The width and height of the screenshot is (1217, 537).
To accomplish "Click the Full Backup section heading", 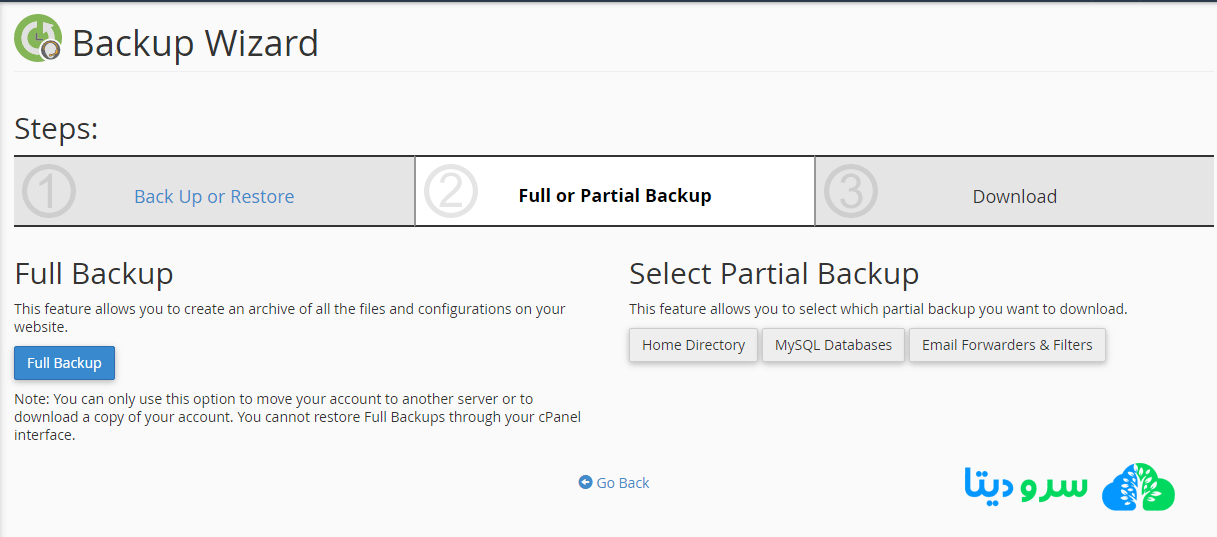I will [x=94, y=274].
